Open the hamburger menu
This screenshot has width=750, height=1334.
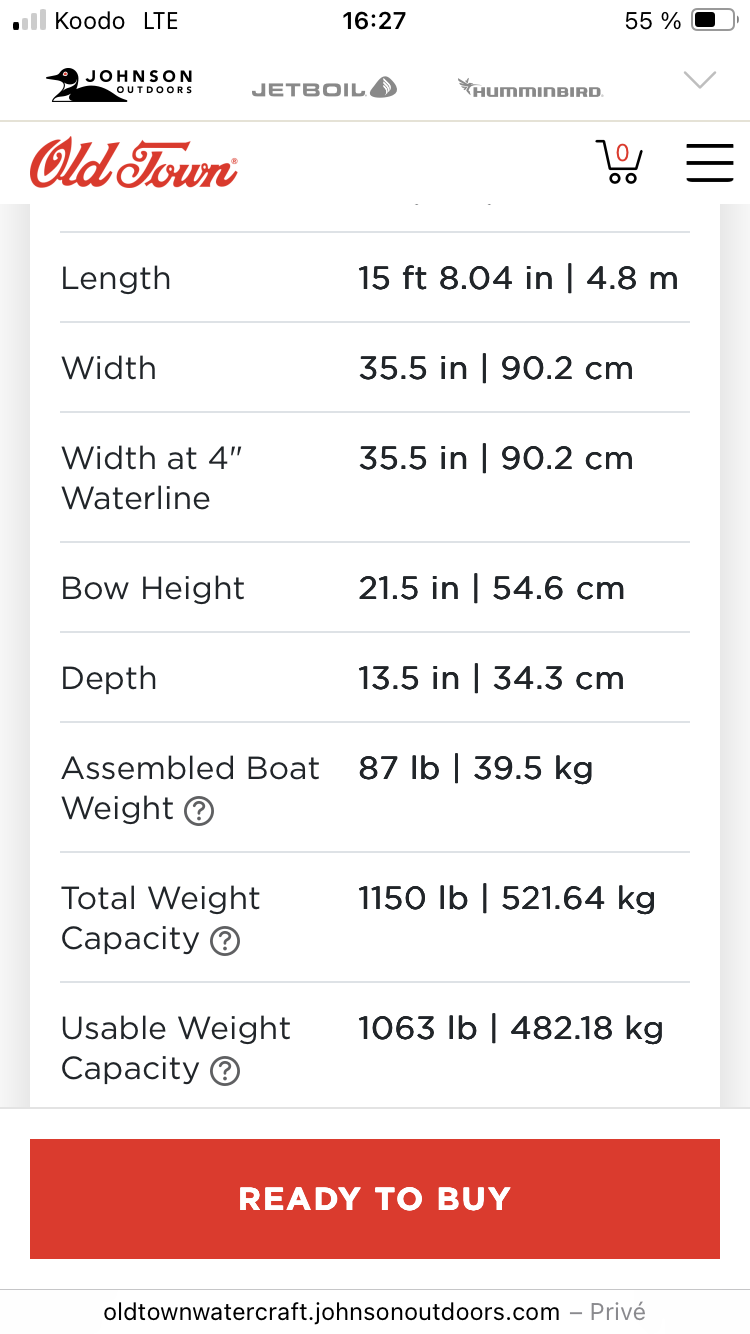(x=710, y=162)
